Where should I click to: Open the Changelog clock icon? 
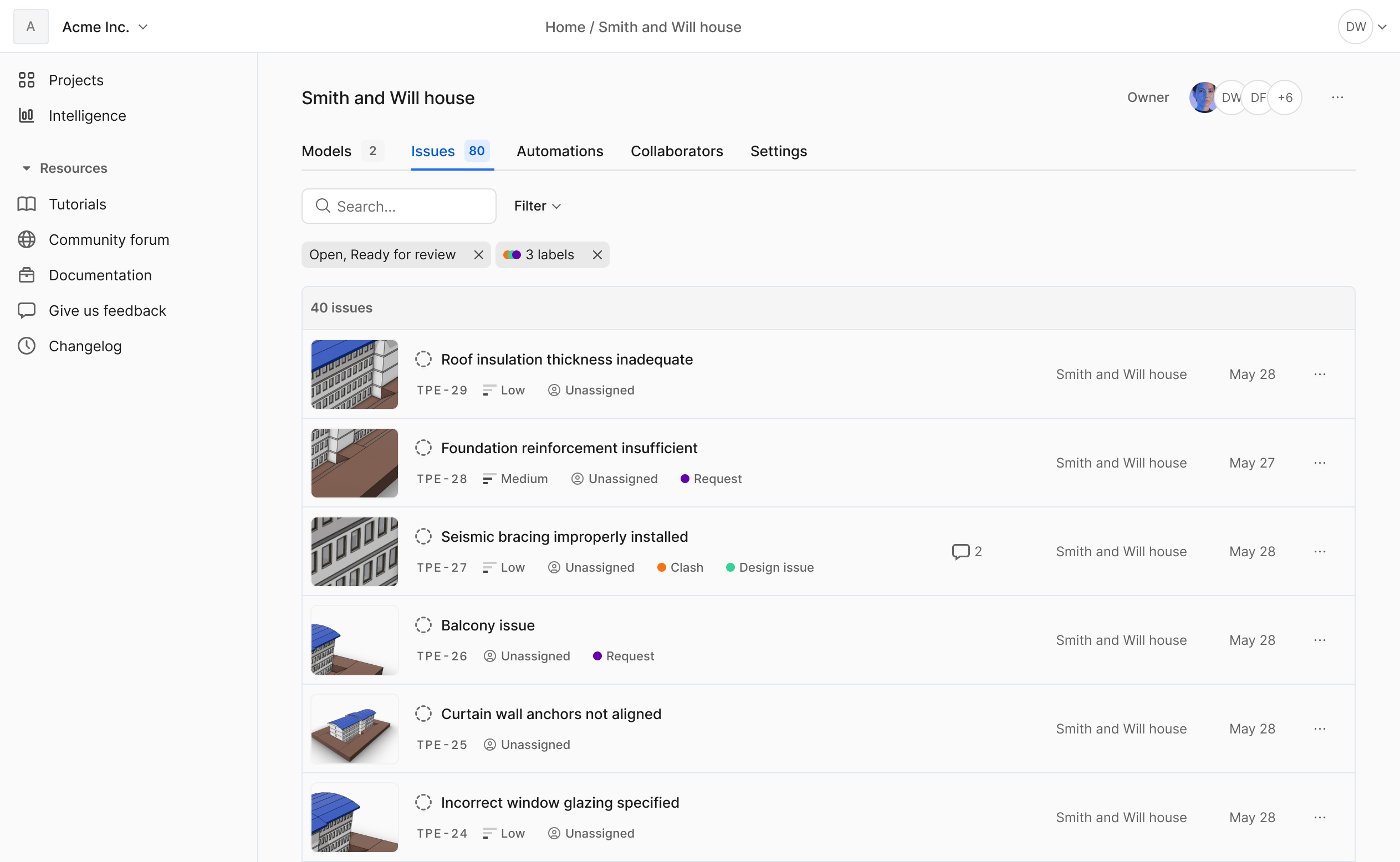[x=26, y=346]
